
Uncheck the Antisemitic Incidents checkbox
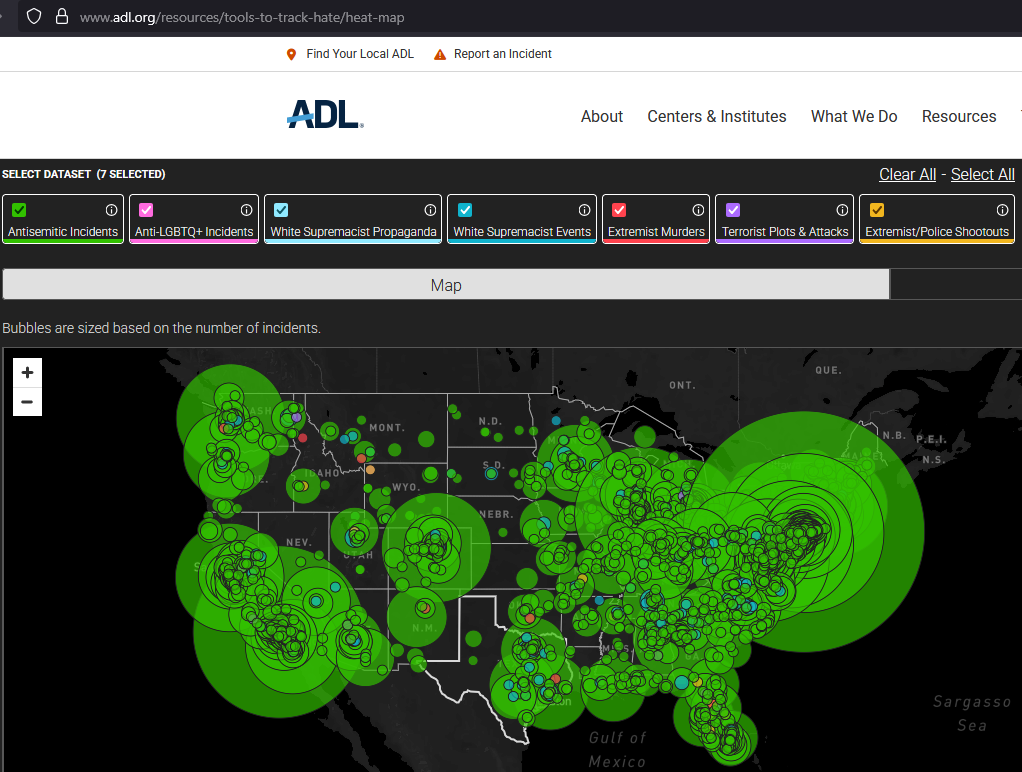[19, 210]
